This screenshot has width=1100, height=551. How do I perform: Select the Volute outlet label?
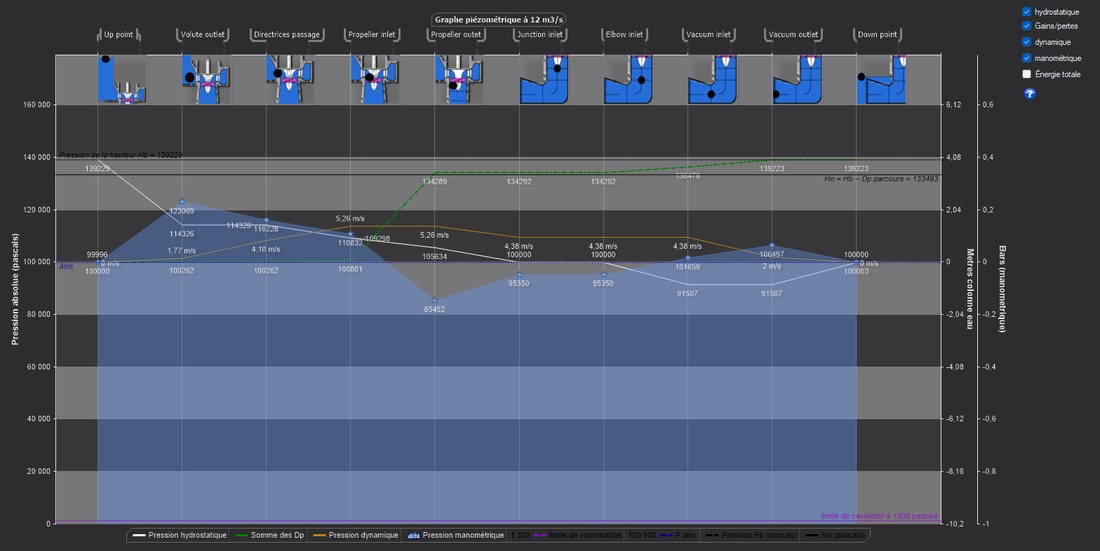pyautogui.click(x=203, y=34)
